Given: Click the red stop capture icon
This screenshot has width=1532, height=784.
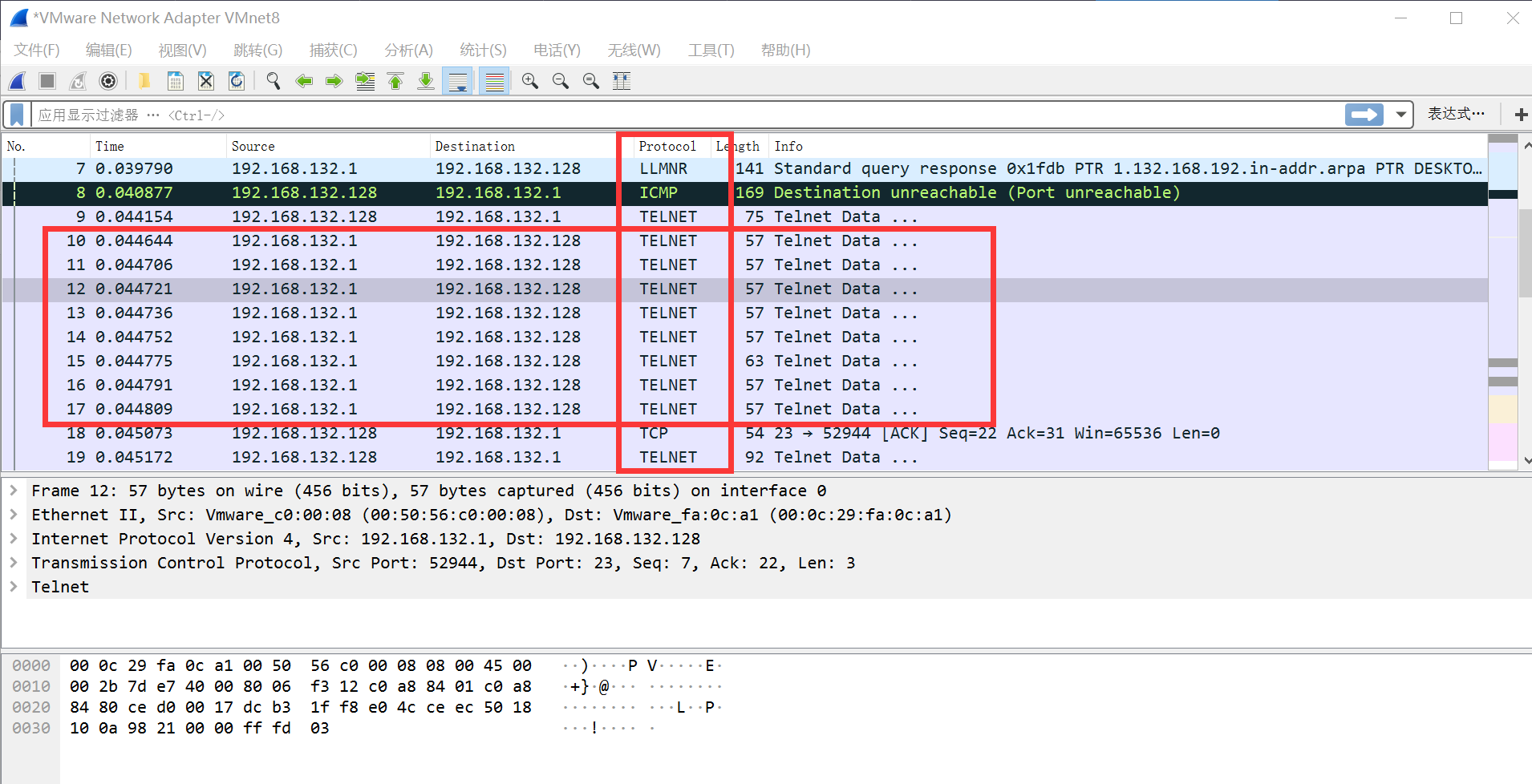Looking at the screenshot, I should 47,80.
